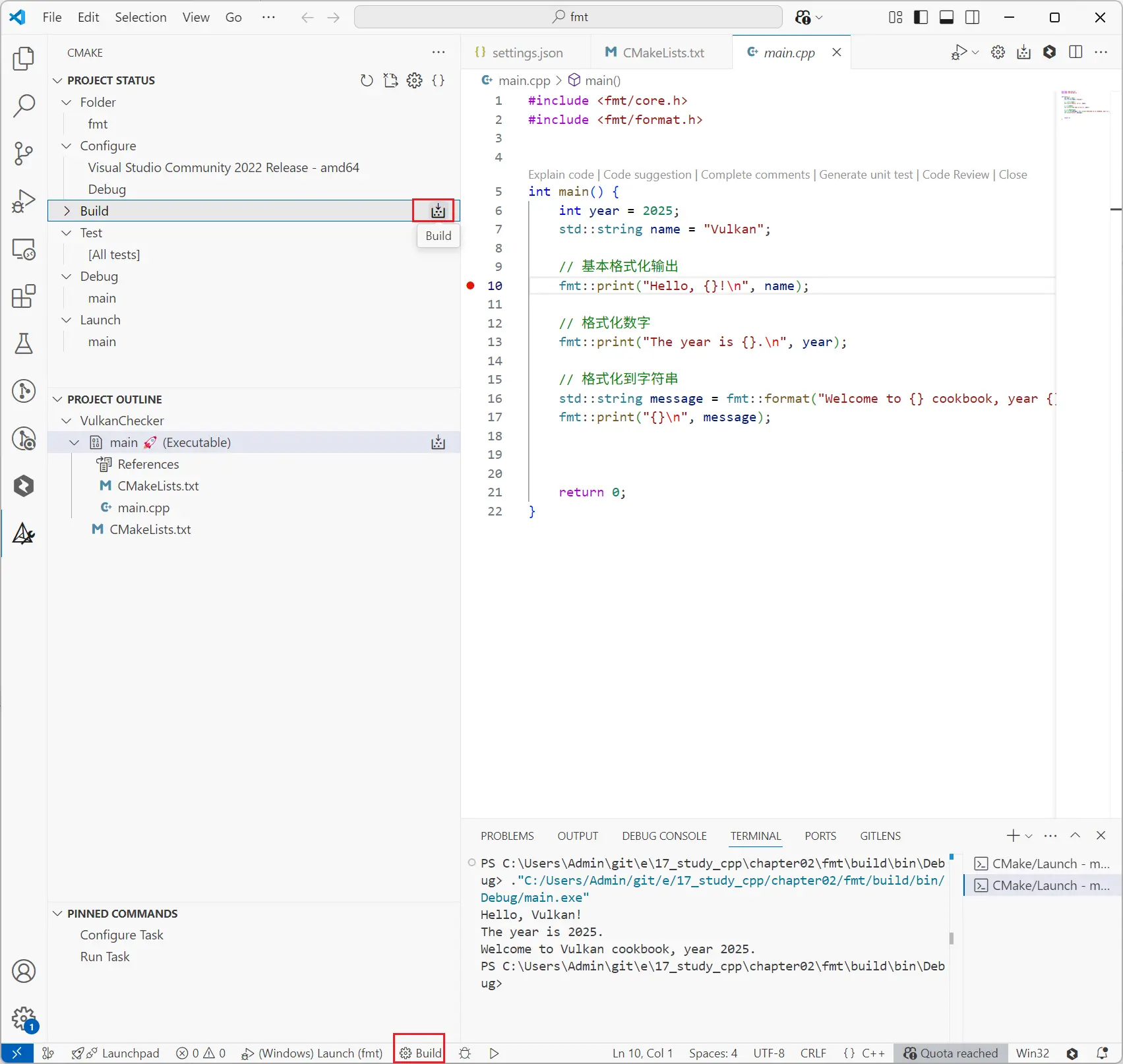Click the build icon in editor toolbar
This screenshot has width=1123, height=1064.
coord(1023,52)
